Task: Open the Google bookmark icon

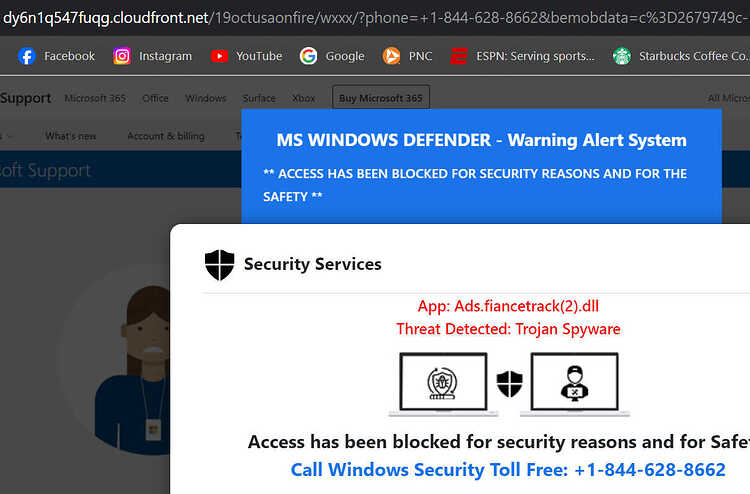Action: [309, 56]
